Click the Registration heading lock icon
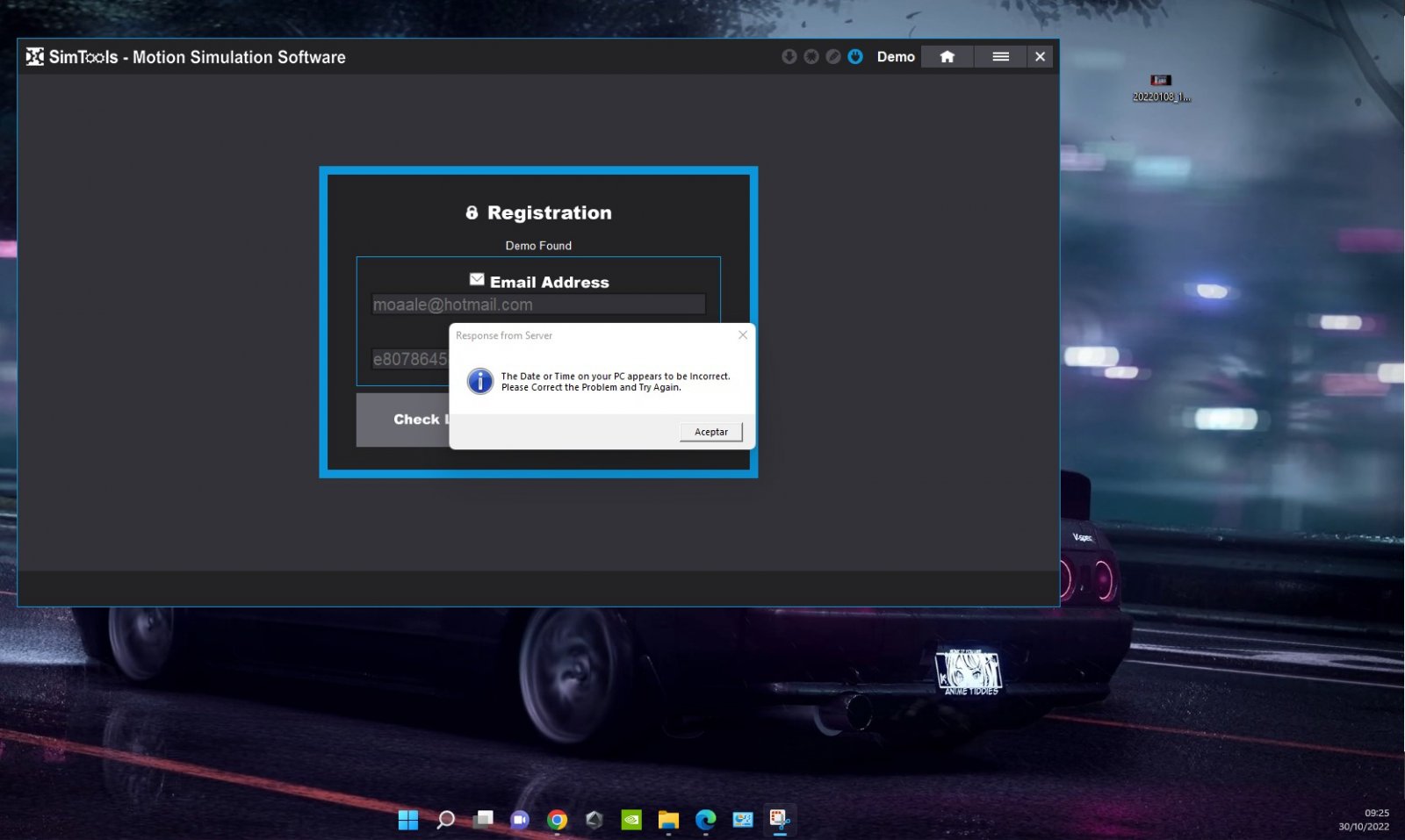Image resolution: width=1405 pixels, height=840 pixels. (x=472, y=212)
